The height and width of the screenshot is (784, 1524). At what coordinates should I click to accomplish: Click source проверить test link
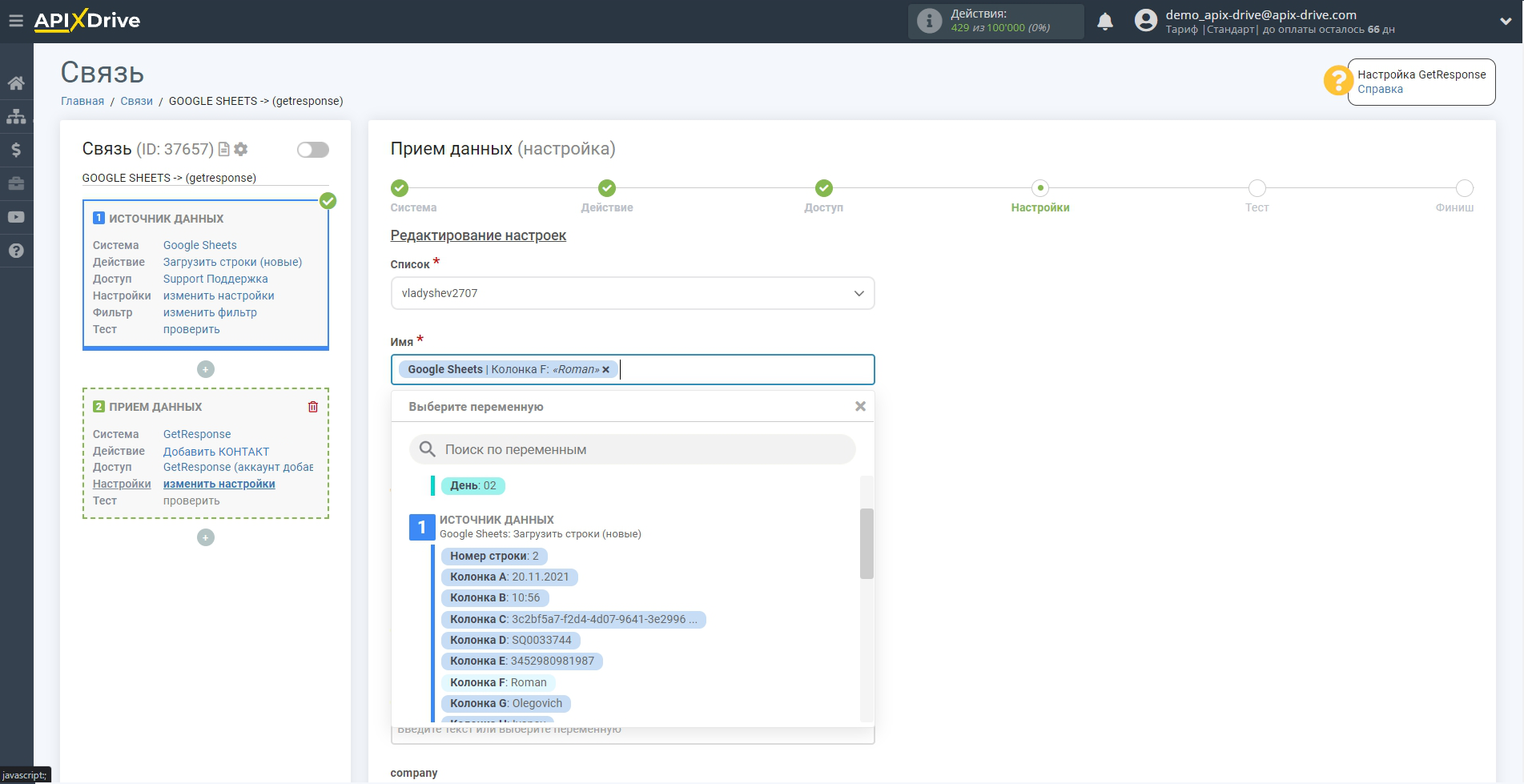pos(191,329)
